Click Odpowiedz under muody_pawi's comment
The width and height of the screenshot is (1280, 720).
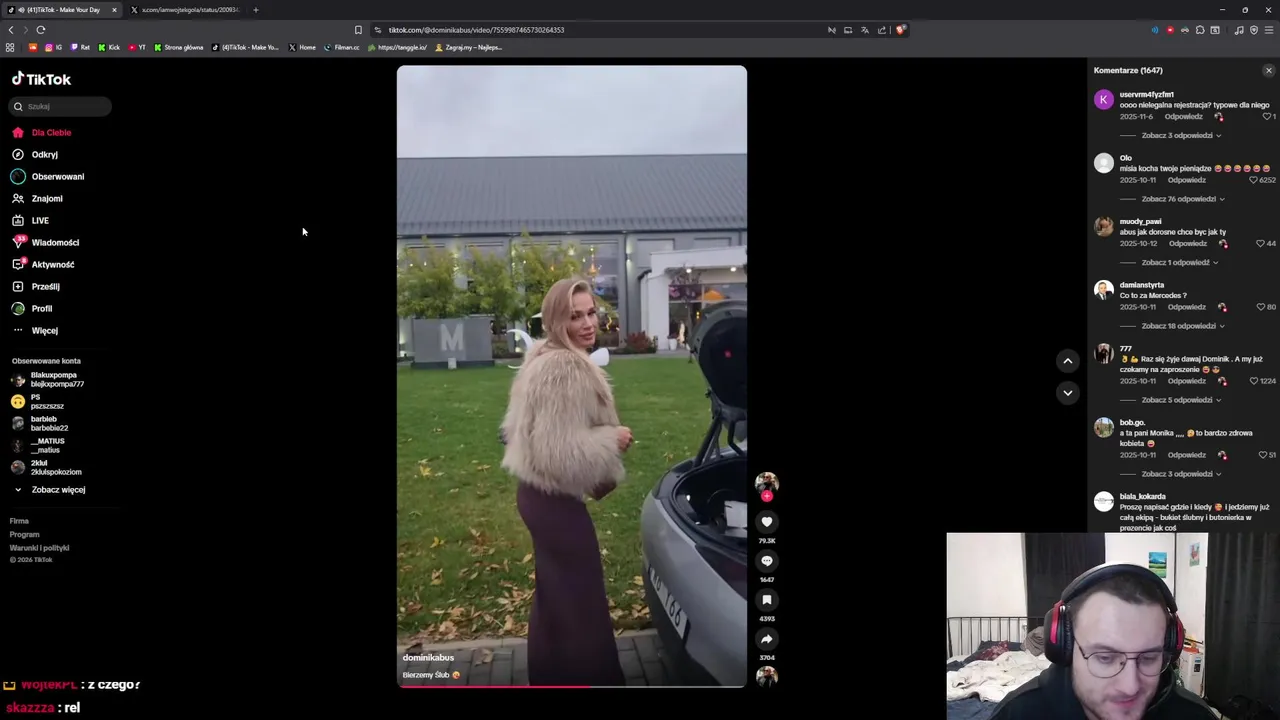coord(1188,243)
